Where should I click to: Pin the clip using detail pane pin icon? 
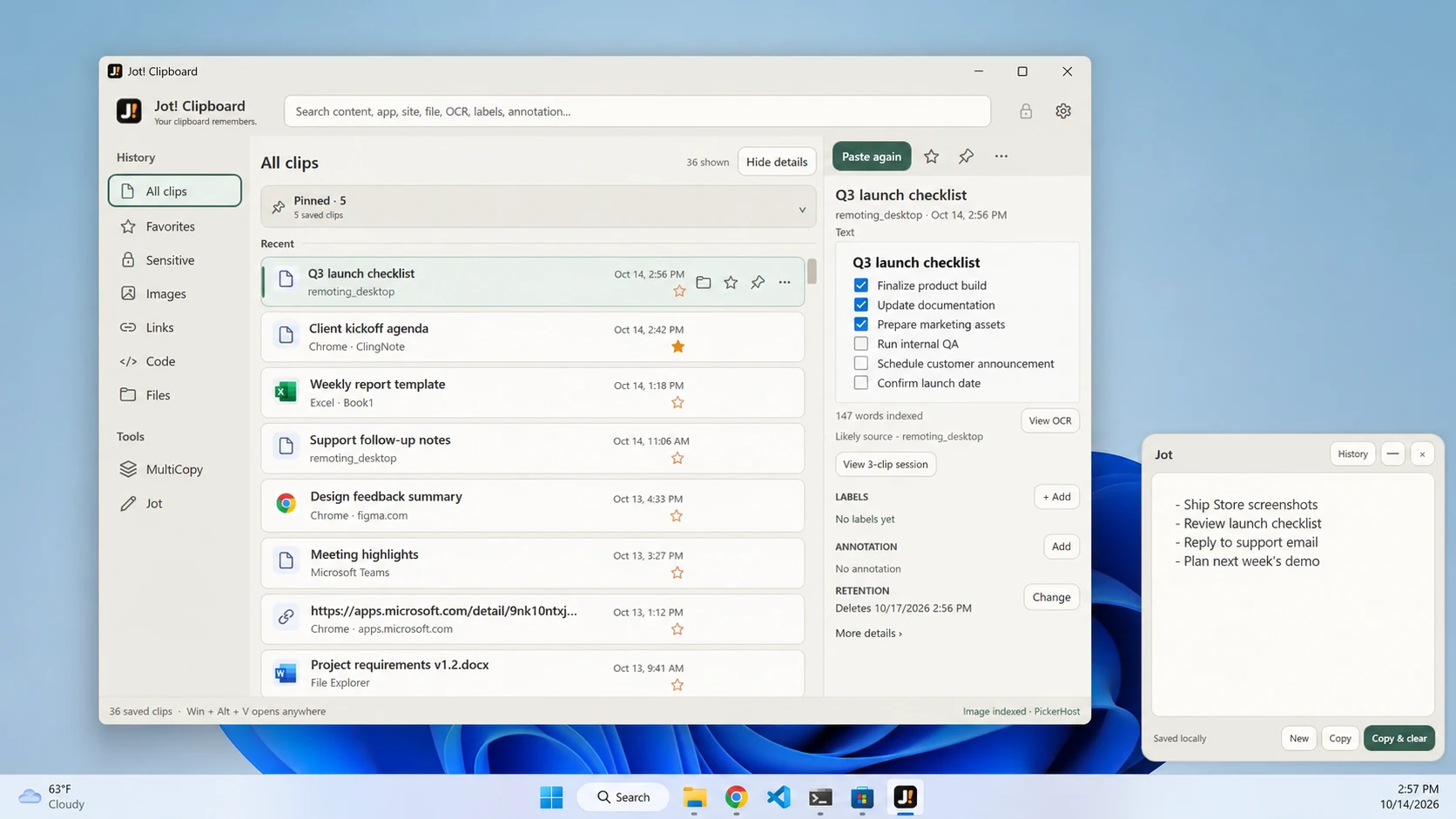966,157
